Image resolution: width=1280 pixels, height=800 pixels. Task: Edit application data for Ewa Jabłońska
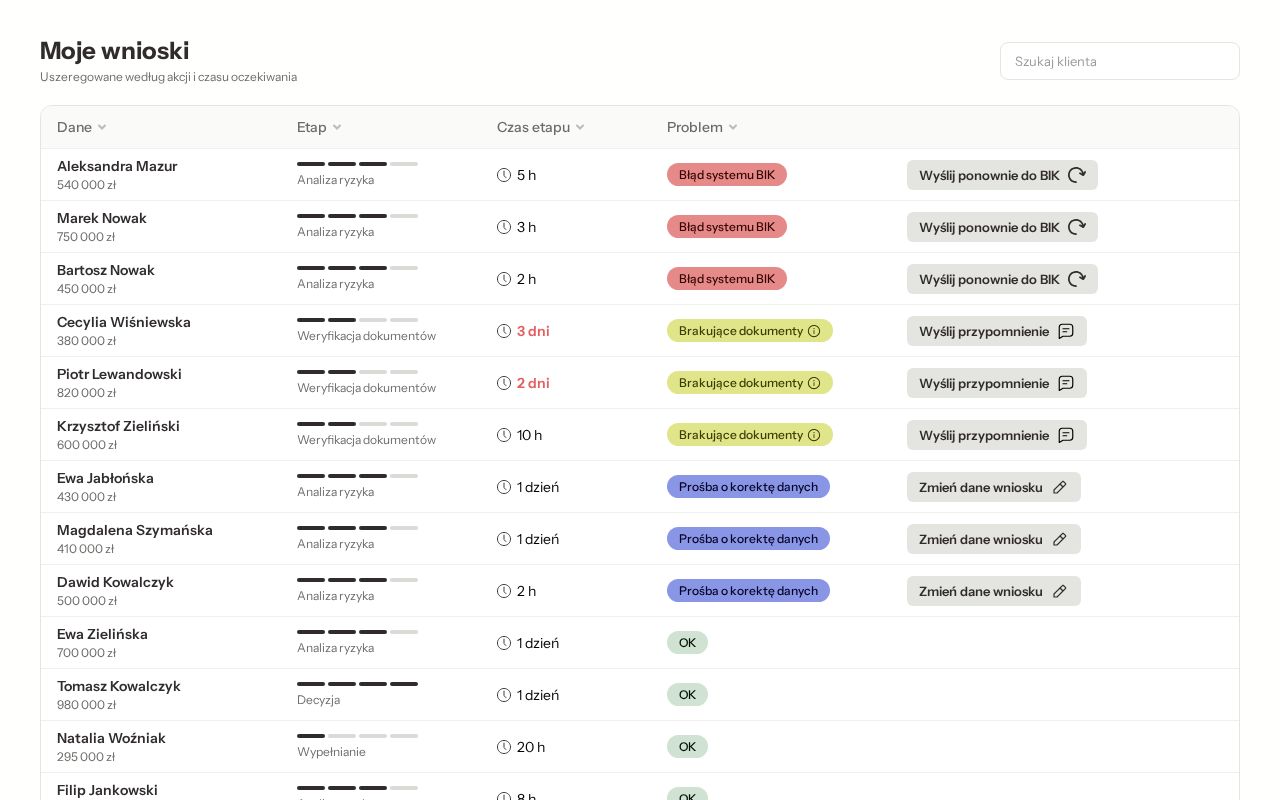tap(994, 487)
